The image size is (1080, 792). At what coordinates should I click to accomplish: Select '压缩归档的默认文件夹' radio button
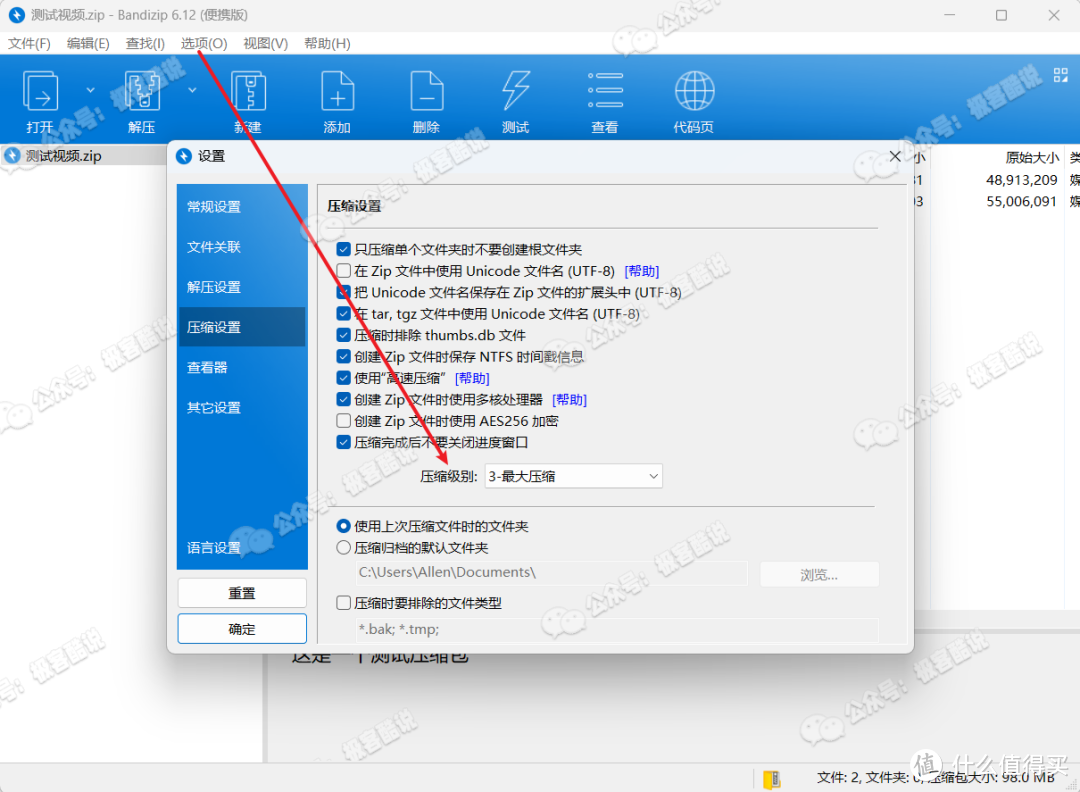coord(344,548)
